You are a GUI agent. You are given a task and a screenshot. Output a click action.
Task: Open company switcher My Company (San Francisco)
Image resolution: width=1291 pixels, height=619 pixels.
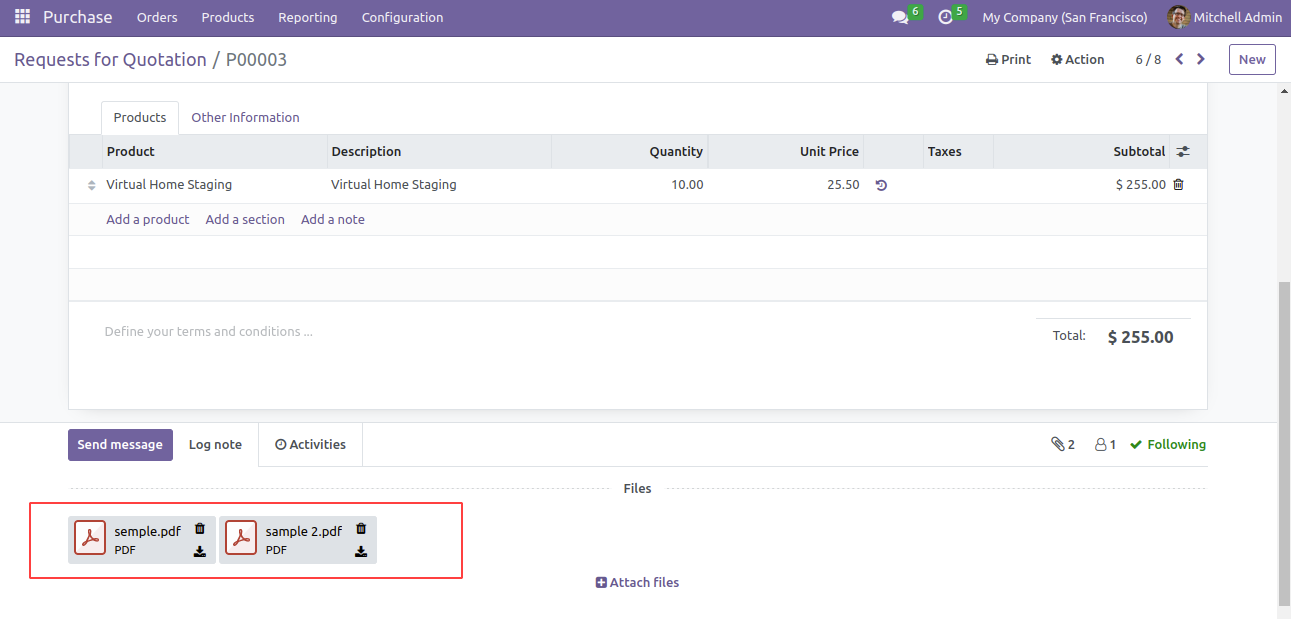[x=1065, y=17]
